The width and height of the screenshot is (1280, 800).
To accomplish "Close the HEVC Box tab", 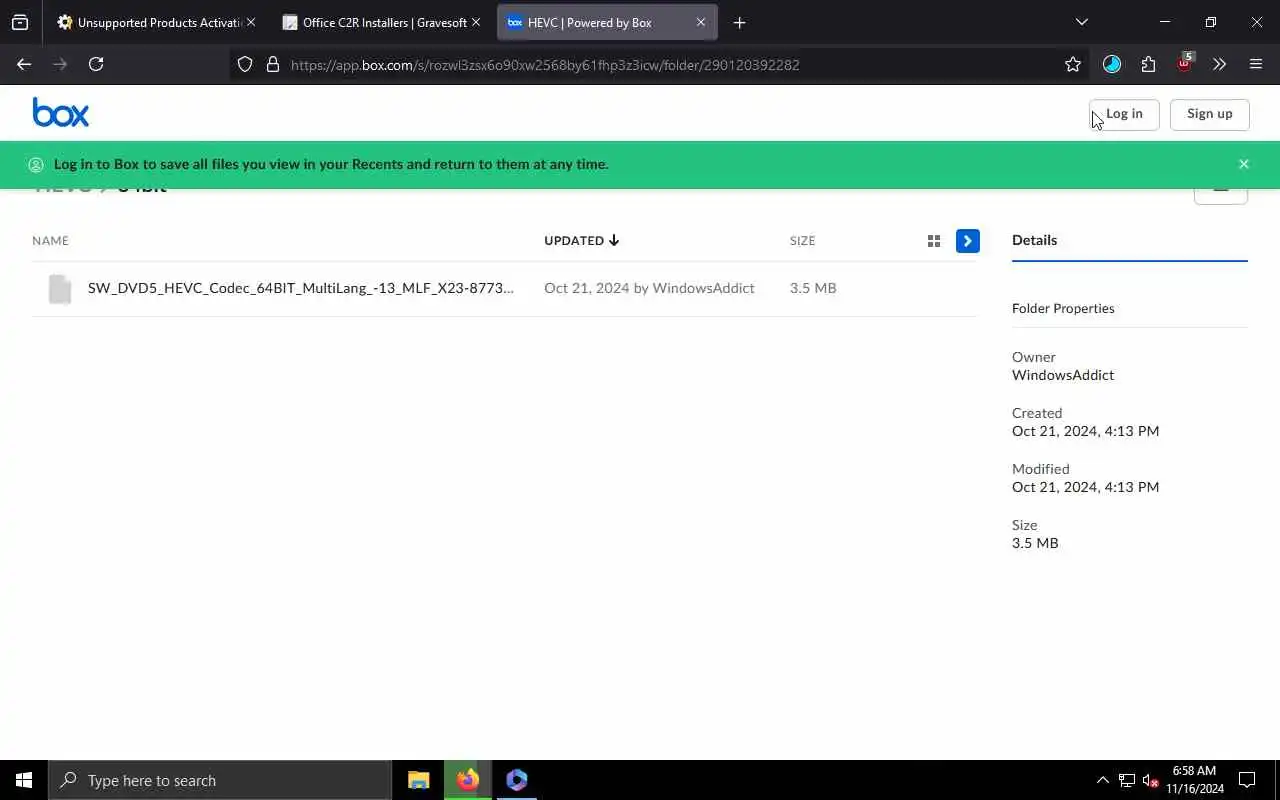I will point(700,22).
